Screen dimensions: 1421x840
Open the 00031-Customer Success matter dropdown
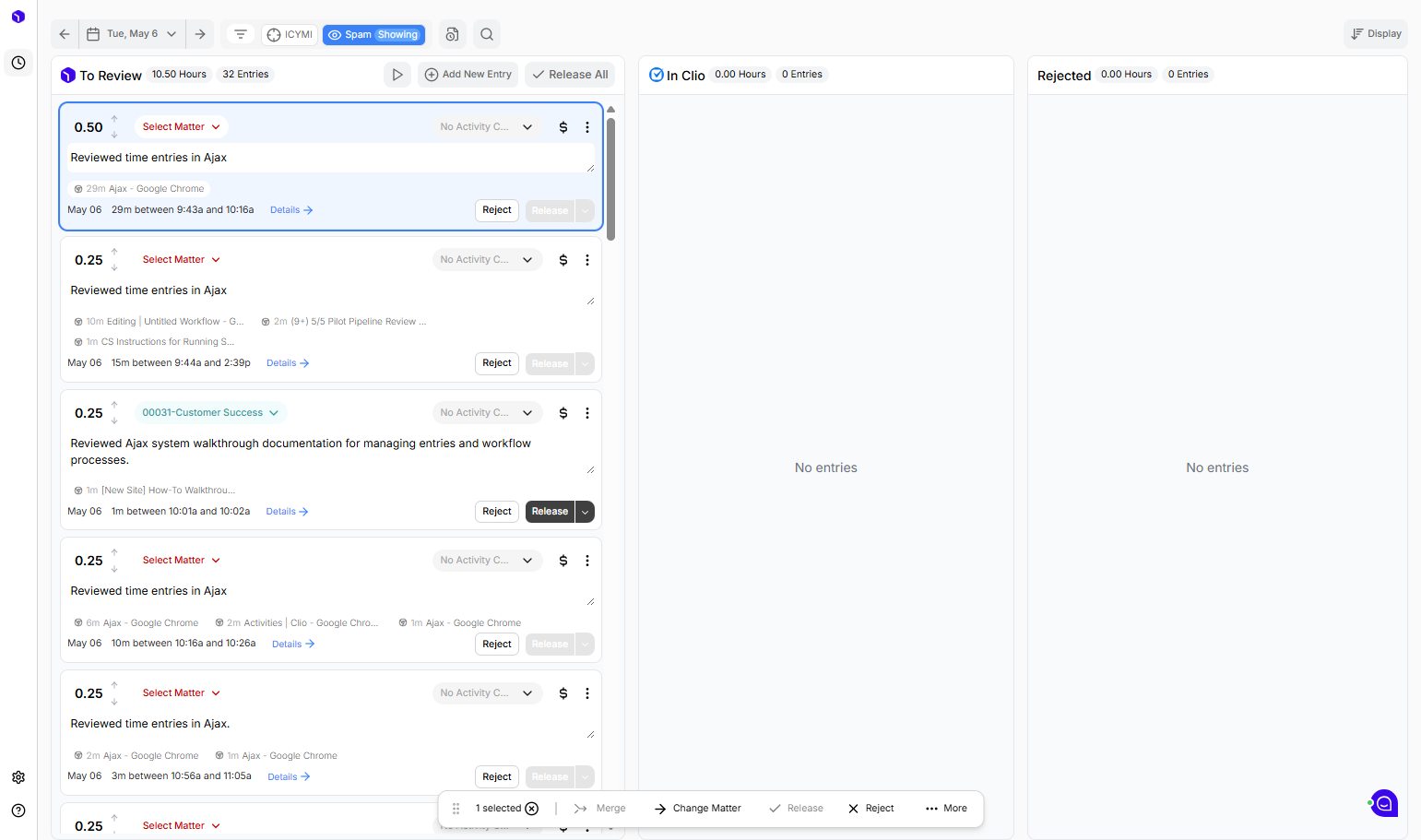(x=210, y=413)
